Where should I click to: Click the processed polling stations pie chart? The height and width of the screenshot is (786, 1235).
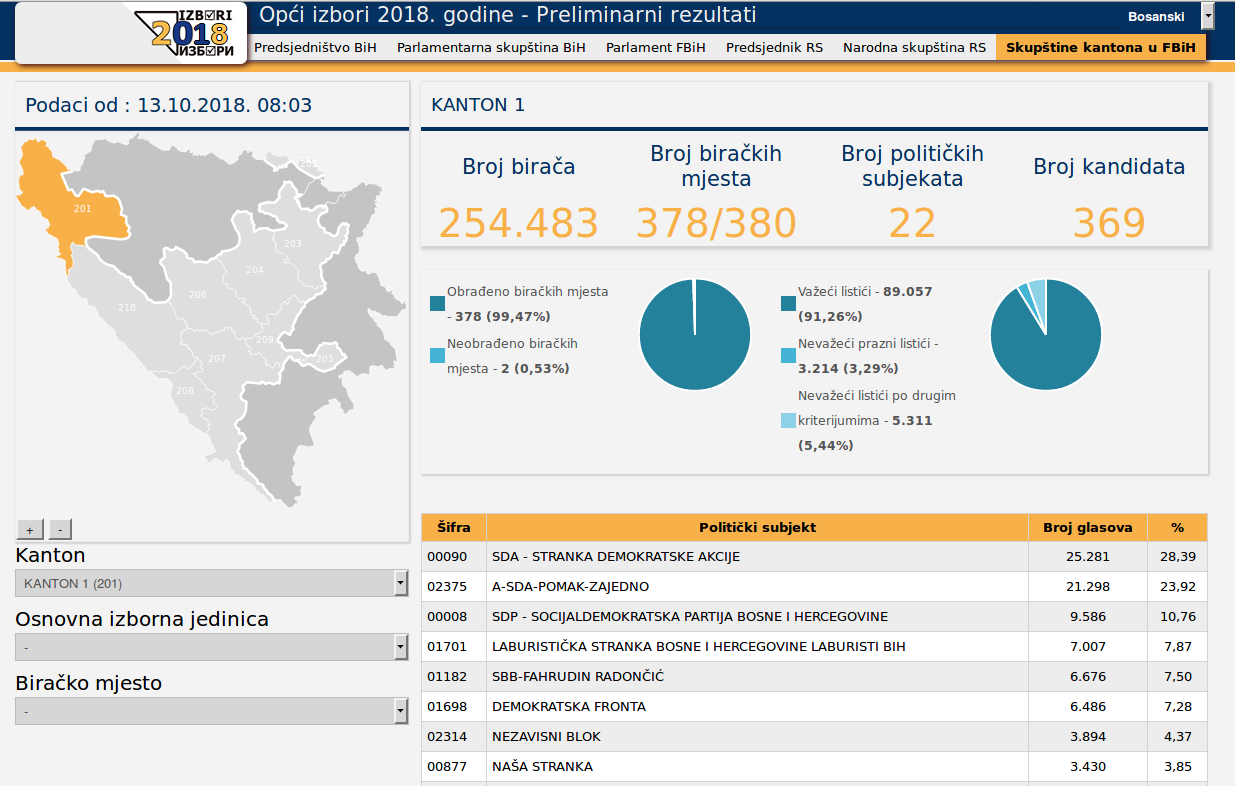tap(694, 334)
